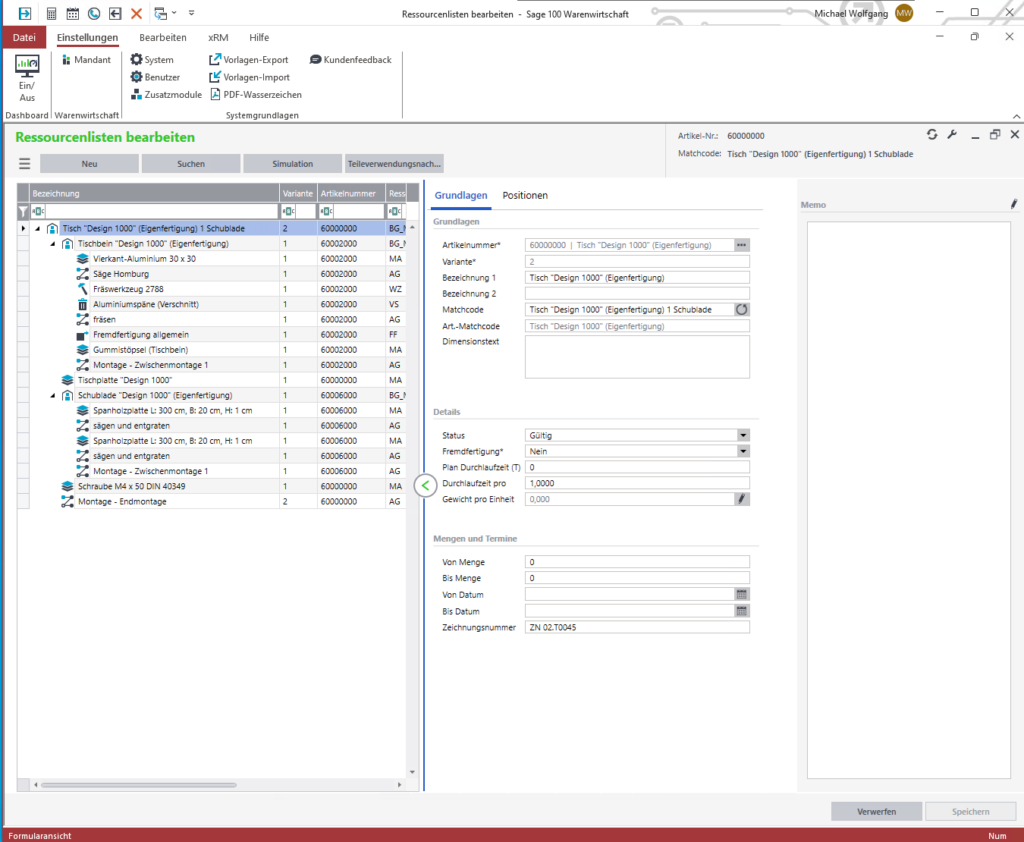Open the calendar icon in quick access toolbar
Image resolution: width=1024 pixels, height=842 pixels.
pyautogui.click(x=72, y=13)
